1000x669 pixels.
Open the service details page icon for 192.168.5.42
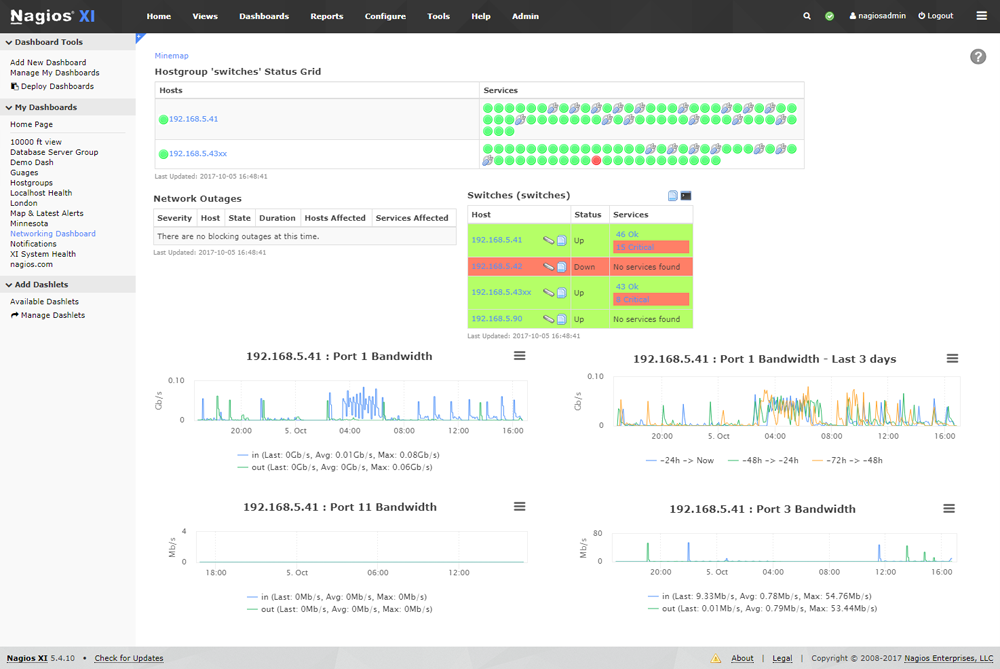point(562,267)
